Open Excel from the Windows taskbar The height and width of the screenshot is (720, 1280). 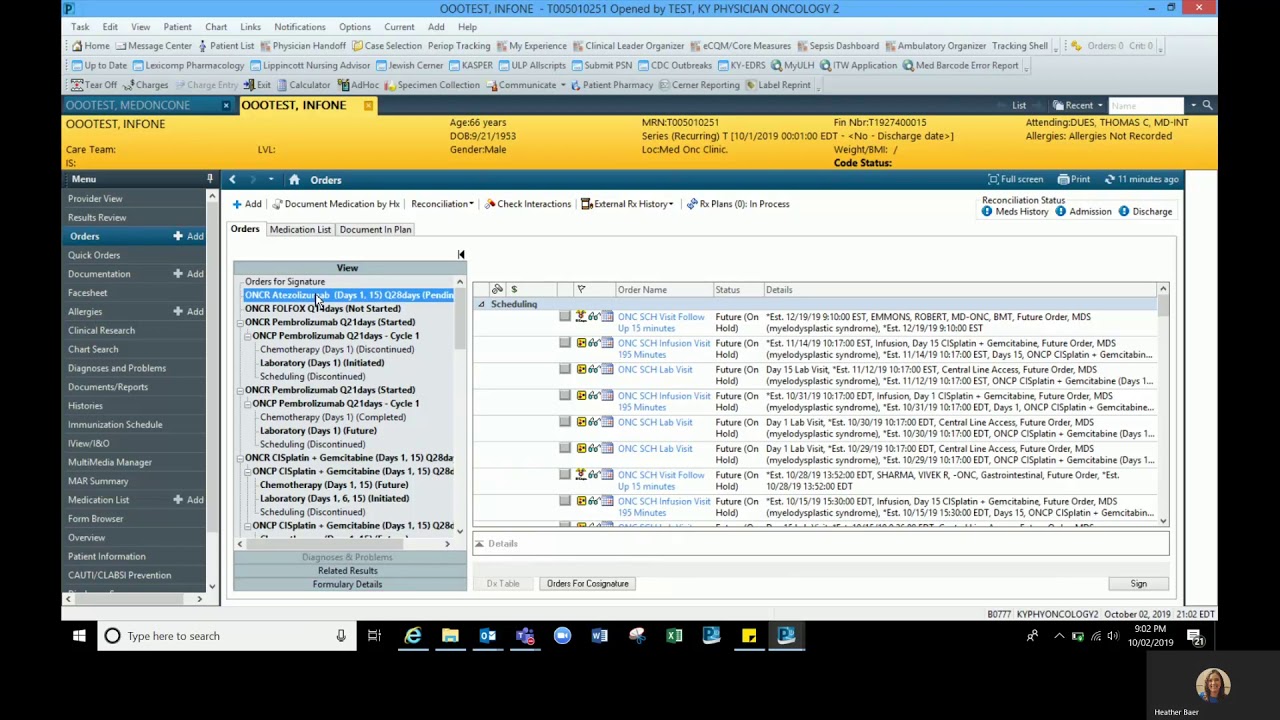[x=674, y=636]
